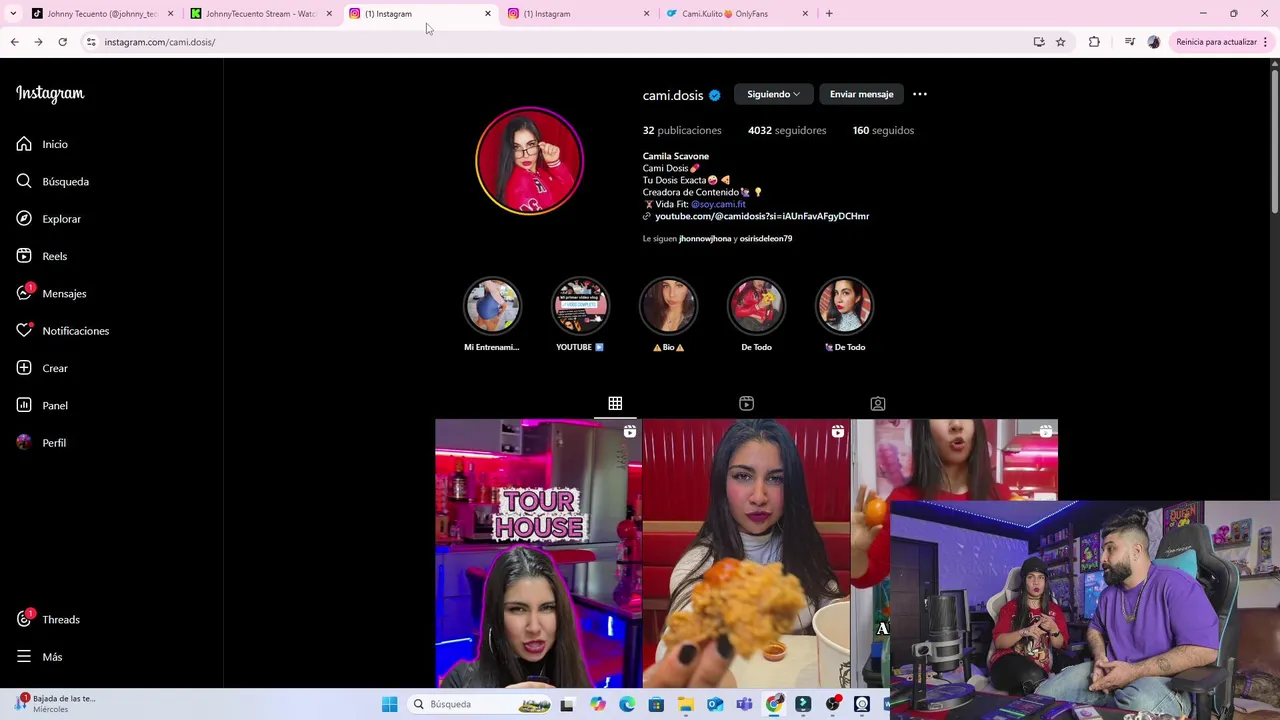Open youtube.com/@camidosis link
The image size is (1280, 720).
click(762, 216)
